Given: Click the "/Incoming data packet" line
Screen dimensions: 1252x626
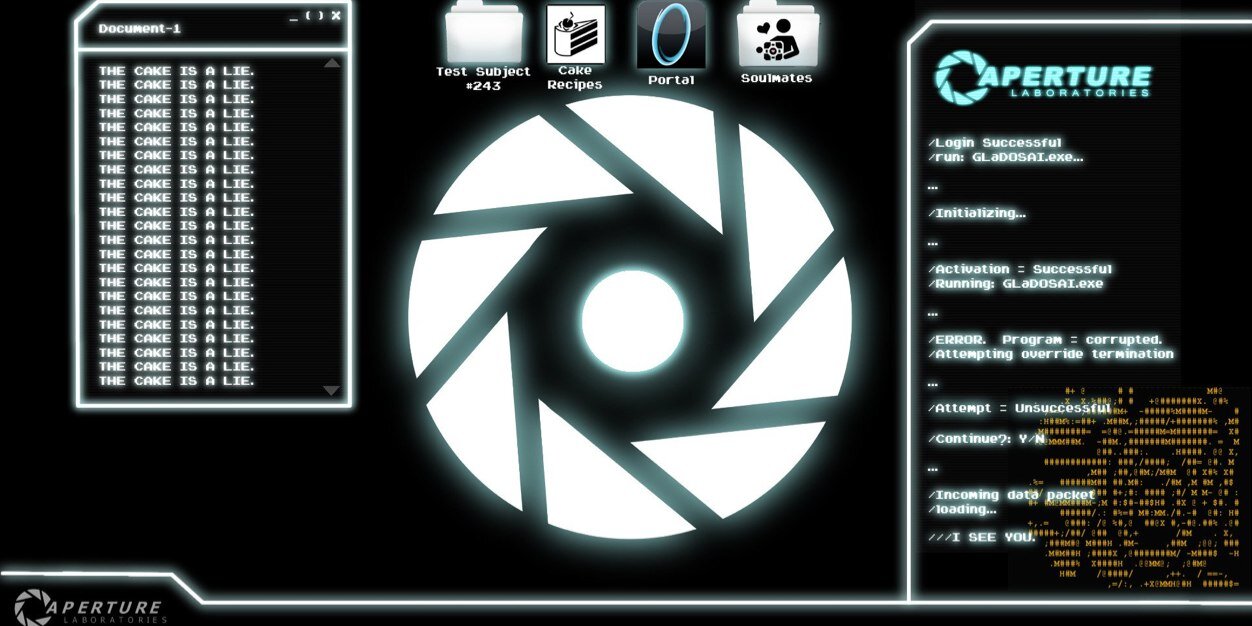Looking at the screenshot, I should (1012, 495).
